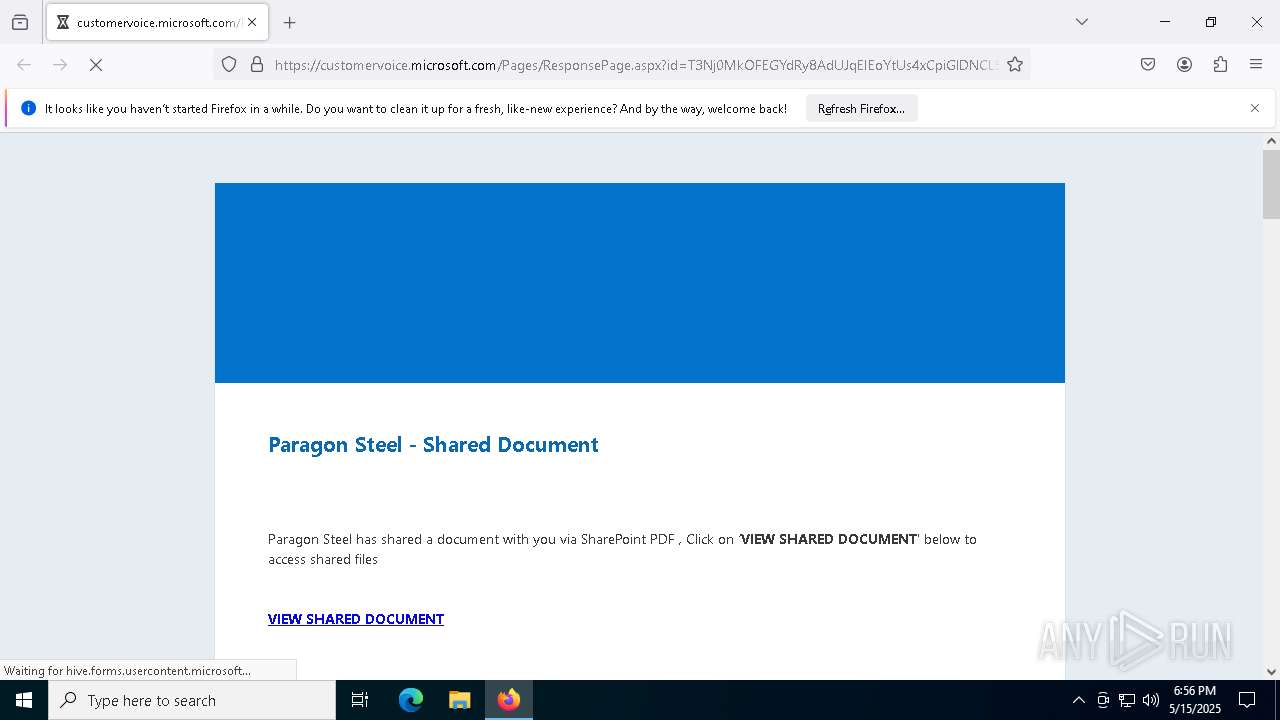Stop loading the page

96,65
